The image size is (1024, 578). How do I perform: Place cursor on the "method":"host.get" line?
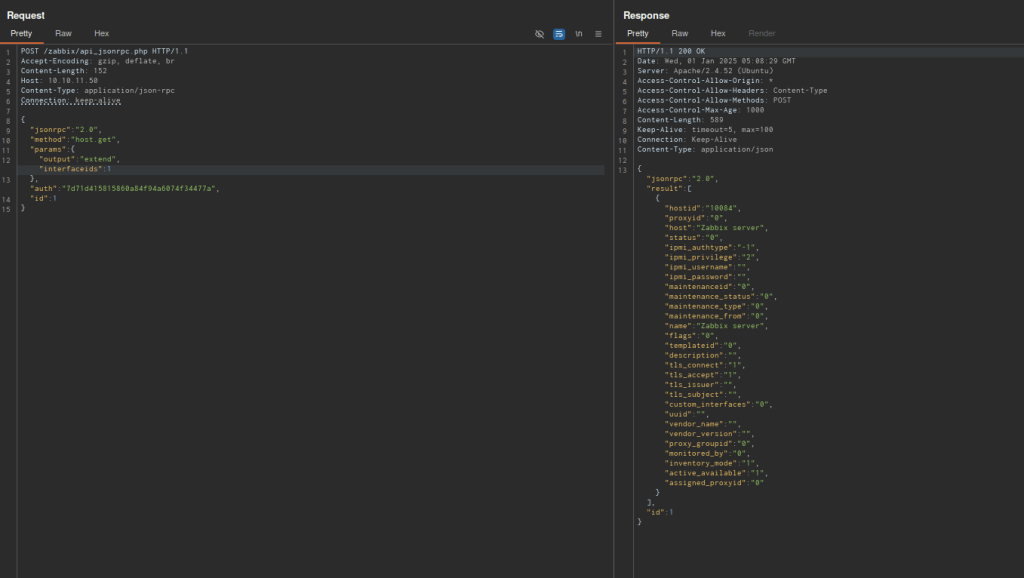(76, 139)
